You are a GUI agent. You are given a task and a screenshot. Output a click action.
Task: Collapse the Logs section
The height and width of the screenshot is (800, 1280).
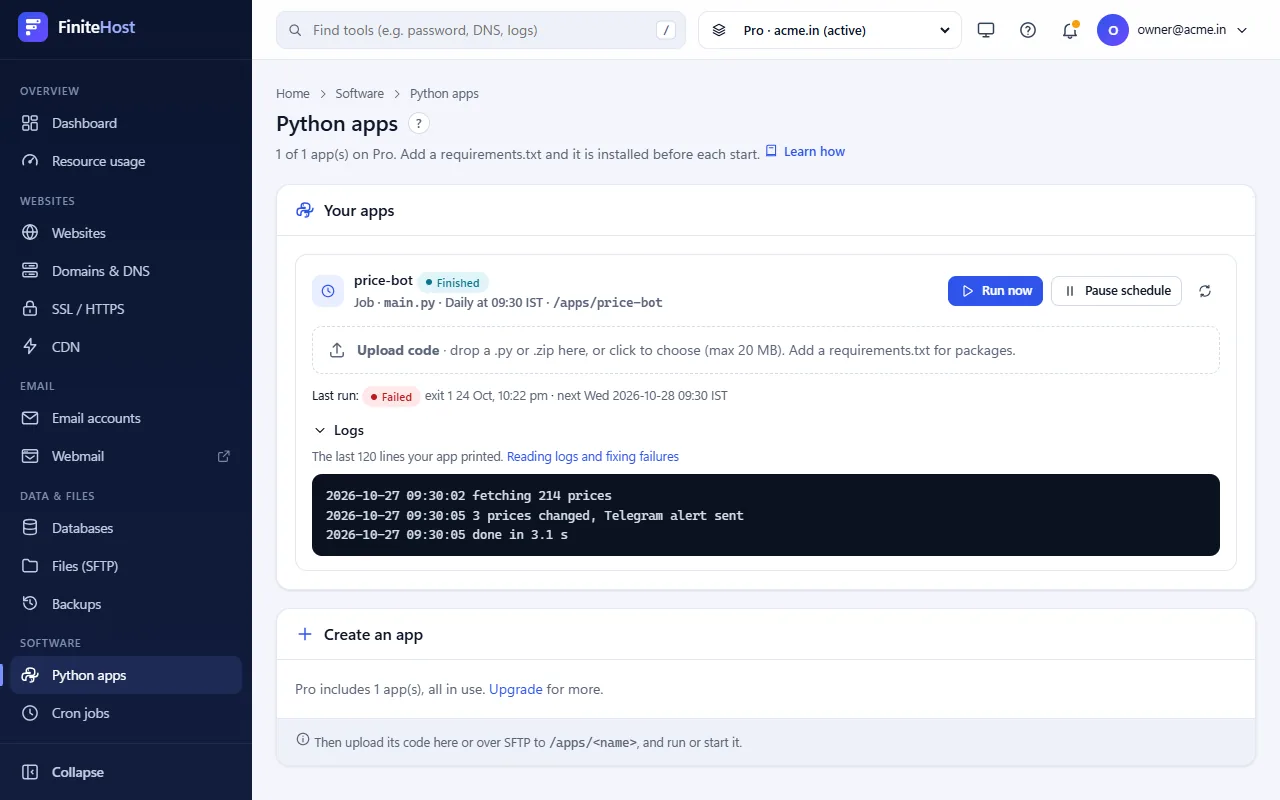coord(339,430)
